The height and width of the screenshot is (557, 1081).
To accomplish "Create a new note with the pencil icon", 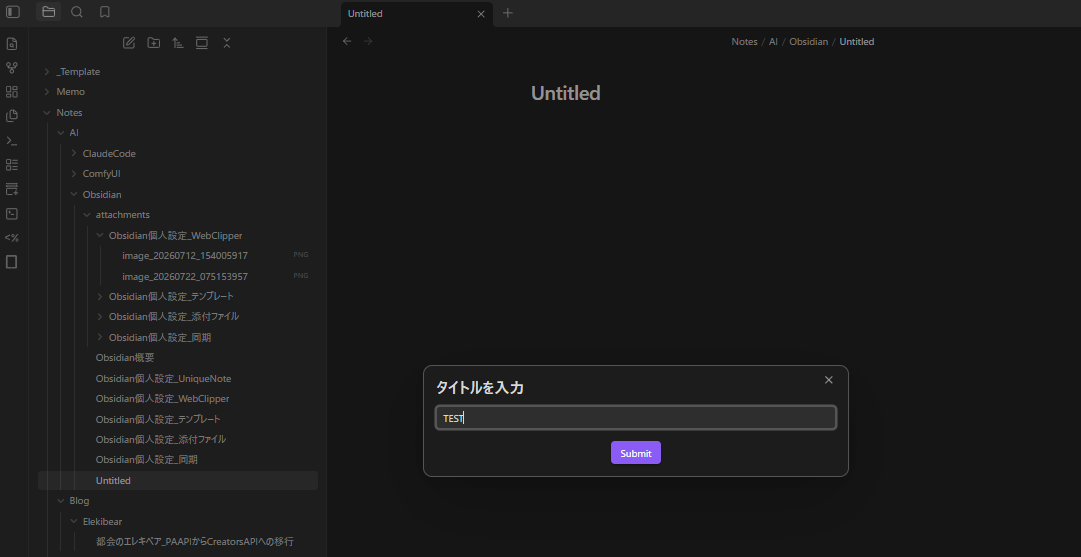I will (129, 43).
